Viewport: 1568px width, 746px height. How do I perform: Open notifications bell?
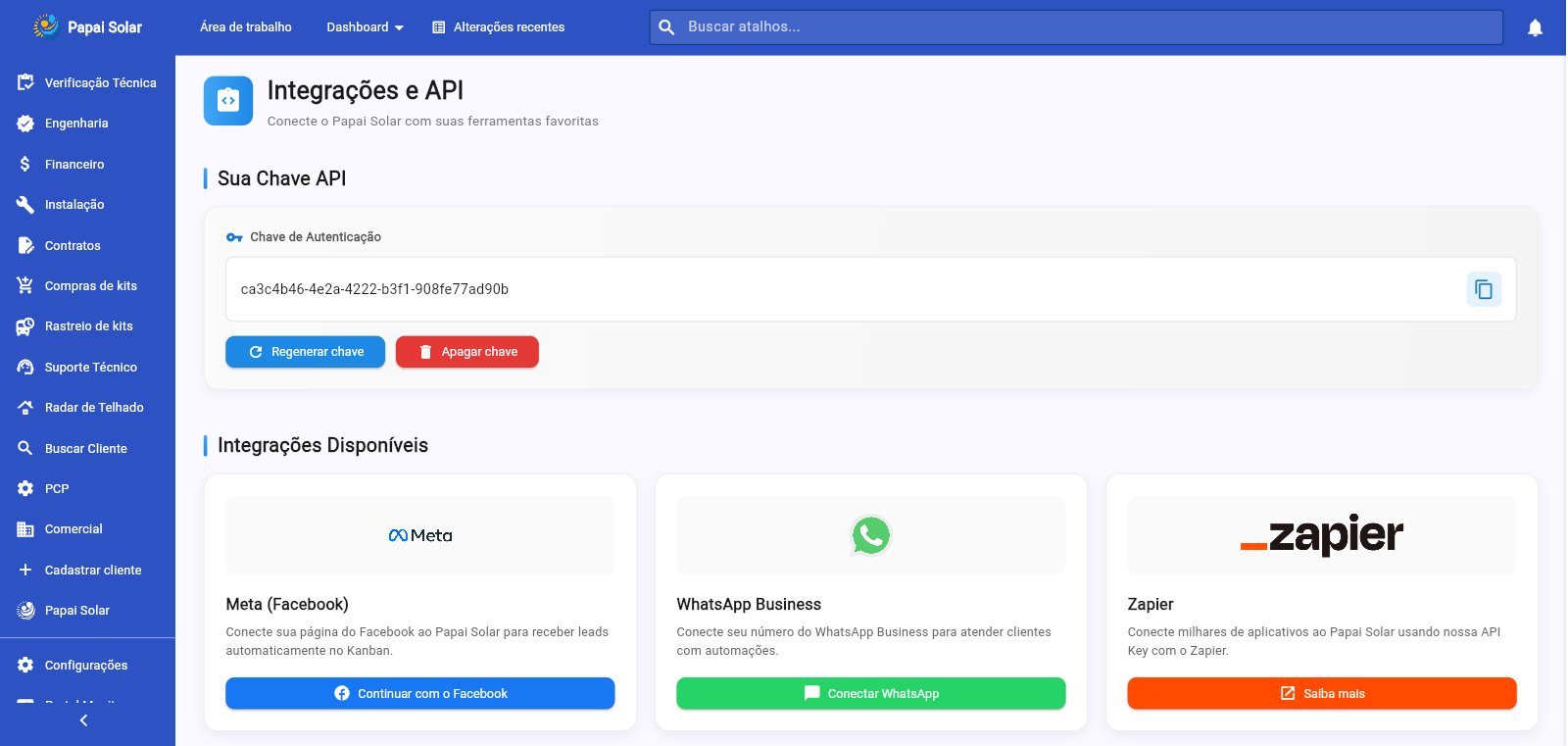(1535, 27)
